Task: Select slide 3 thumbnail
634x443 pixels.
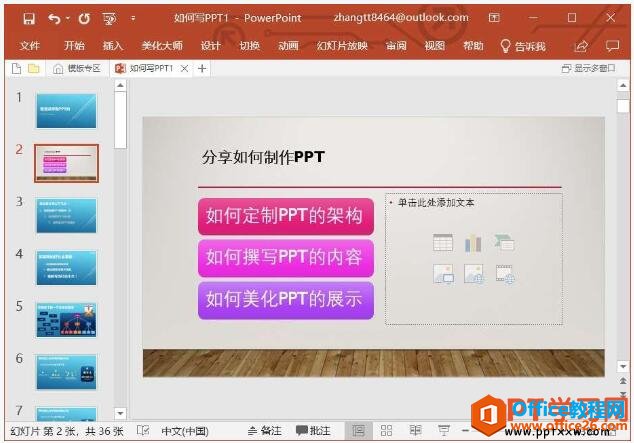Action: (x=66, y=215)
